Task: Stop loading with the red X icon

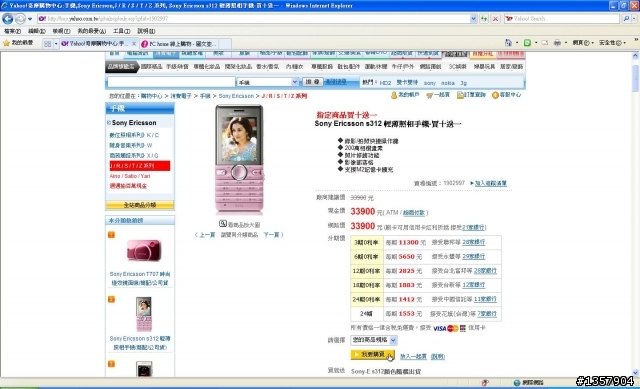Action: pos(495,19)
